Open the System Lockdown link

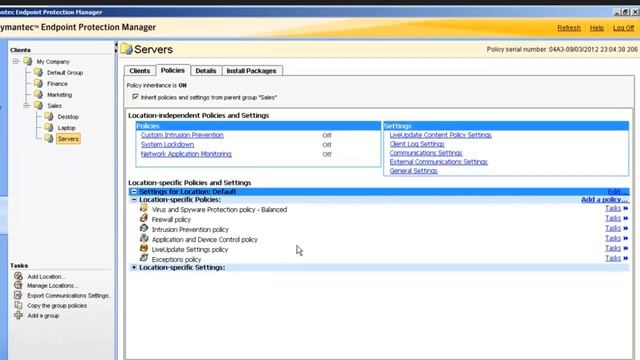(x=167, y=144)
